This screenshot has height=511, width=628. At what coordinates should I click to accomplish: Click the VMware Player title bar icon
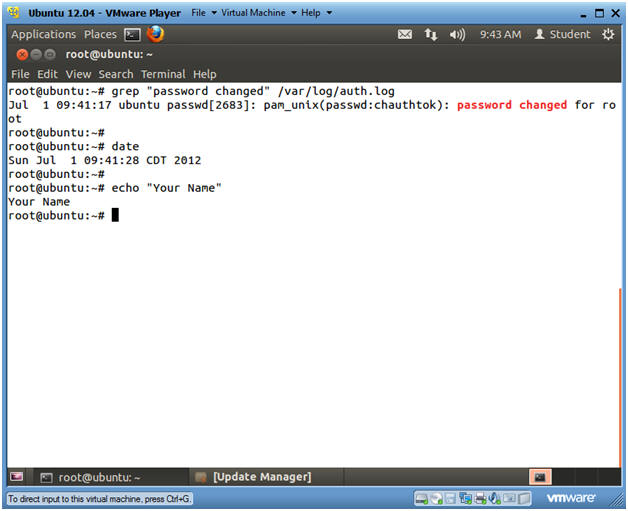(14, 13)
